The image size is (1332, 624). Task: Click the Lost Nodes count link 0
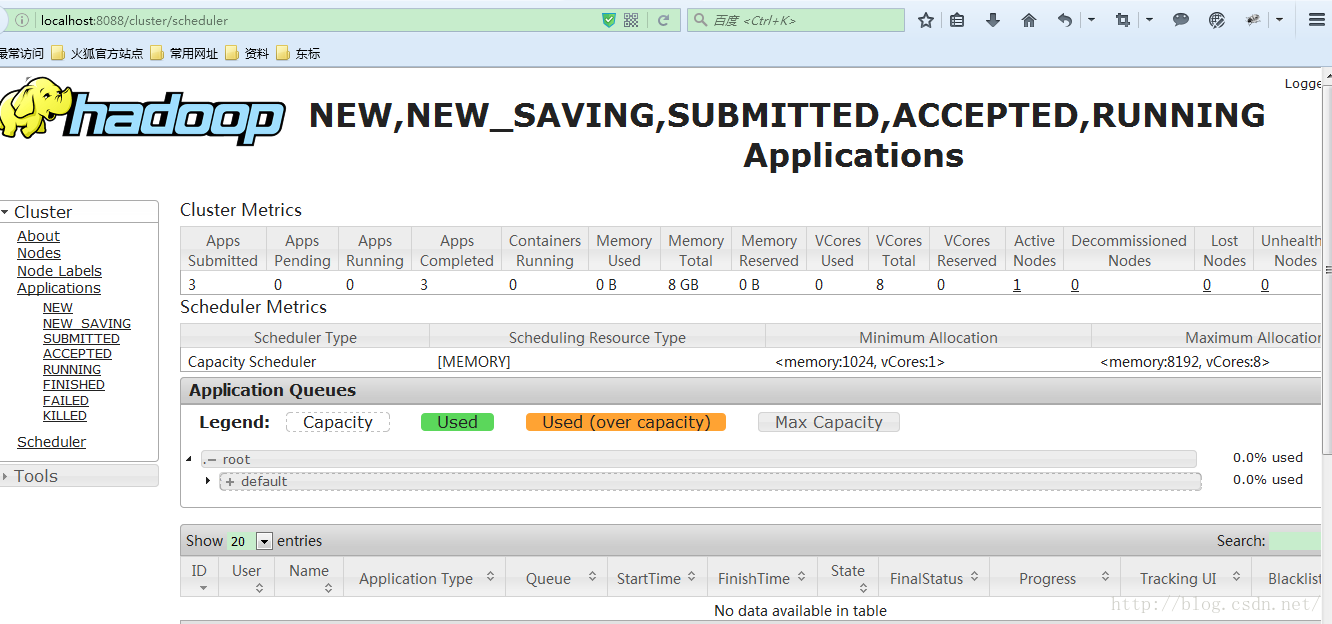[1207, 285]
